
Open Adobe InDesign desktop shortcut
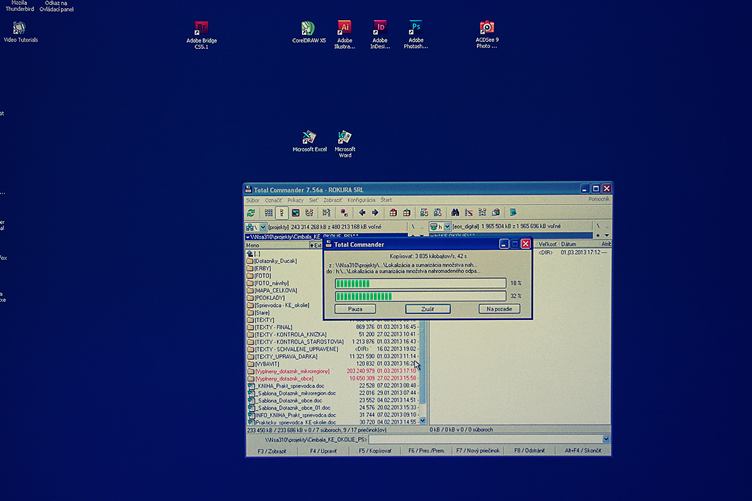pos(380,28)
